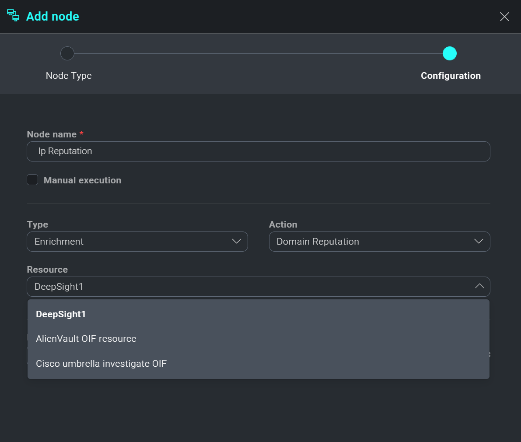Viewport: 521px width, 442px height.
Task: Click the Resource dropdown up chevron
Action: [x=479, y=286]
